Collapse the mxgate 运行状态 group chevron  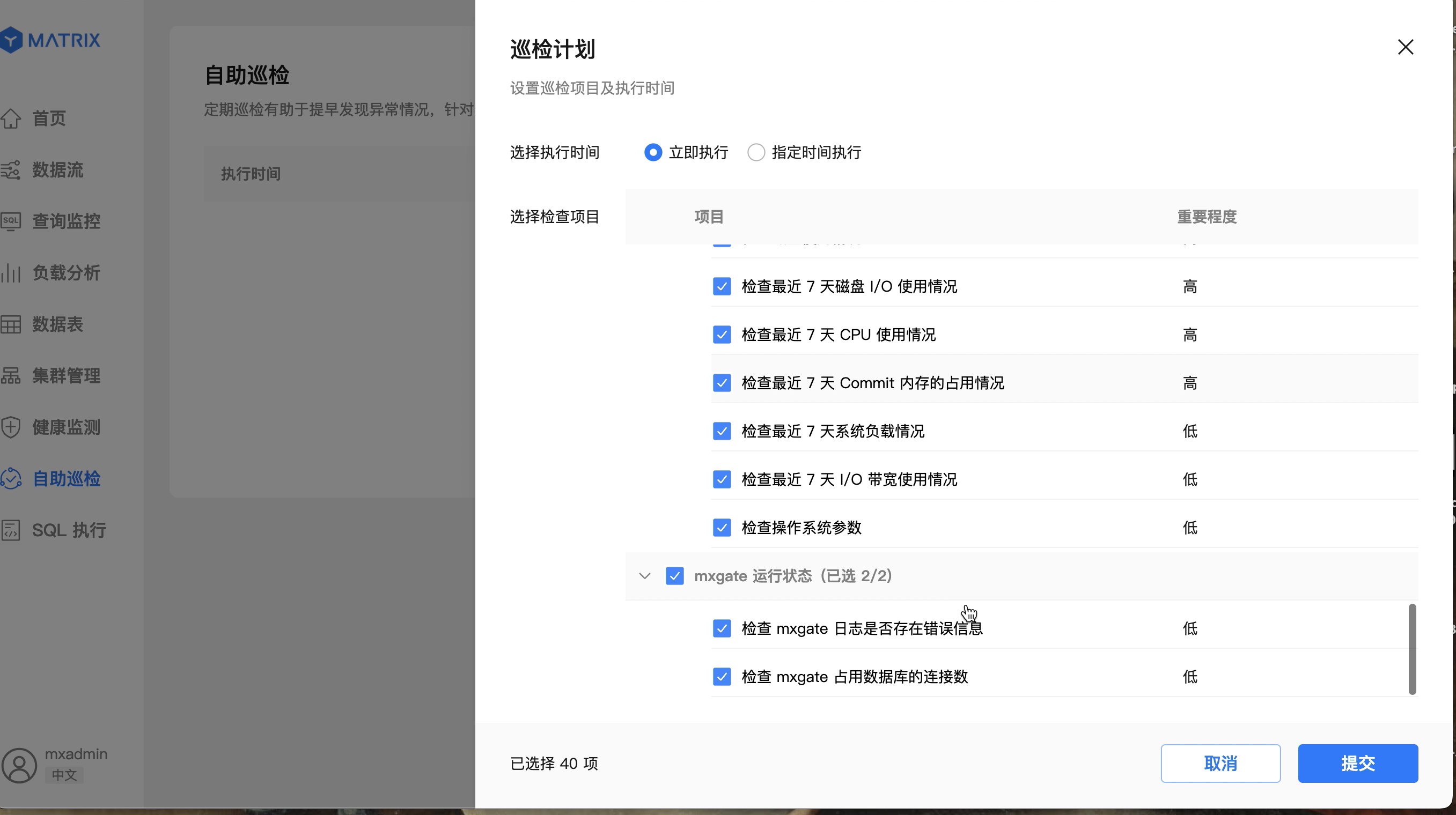(645, 576)
